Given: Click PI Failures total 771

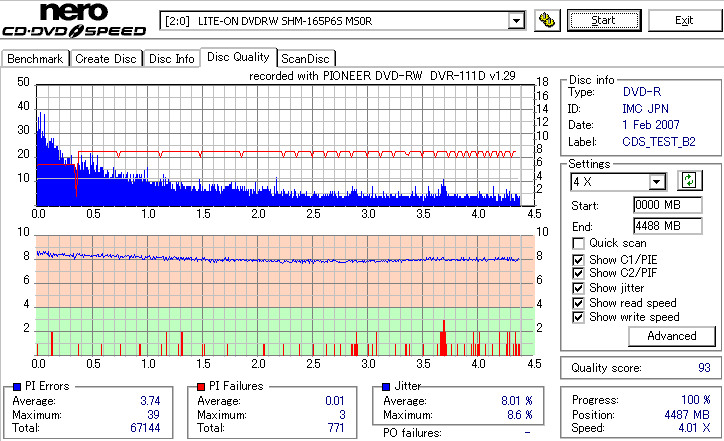Looking at the screenshot, I should pos(336,428).
